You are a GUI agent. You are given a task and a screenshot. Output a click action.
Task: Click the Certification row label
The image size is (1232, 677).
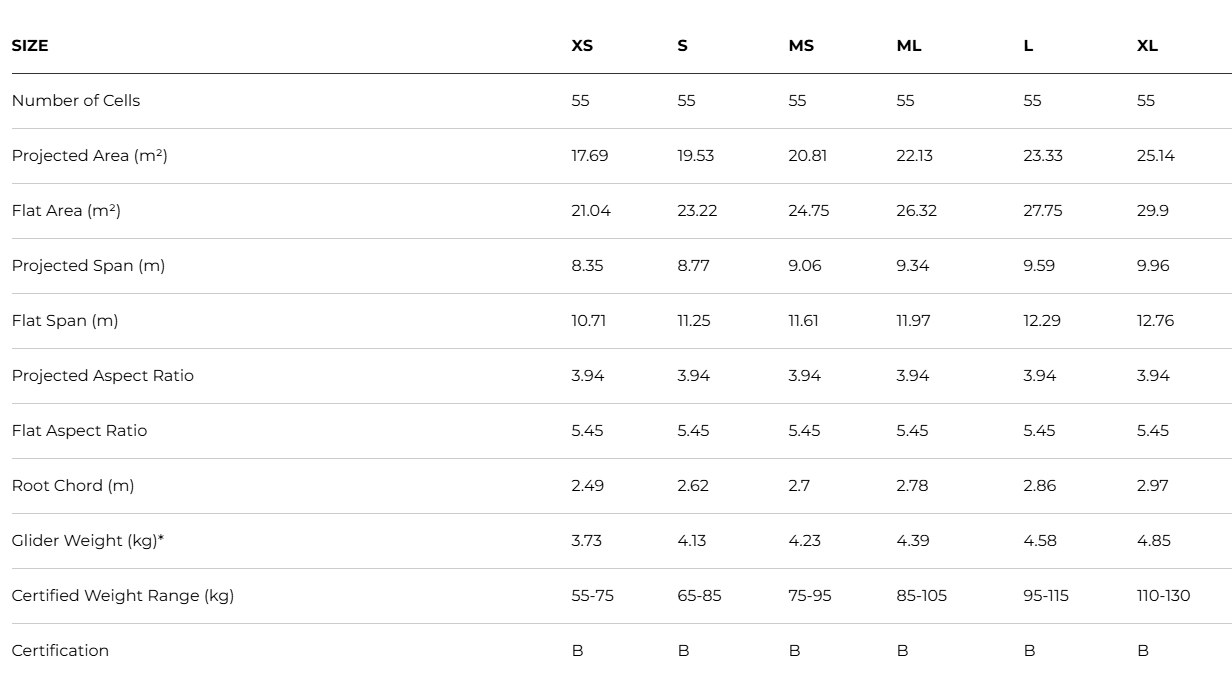(60, 651)
